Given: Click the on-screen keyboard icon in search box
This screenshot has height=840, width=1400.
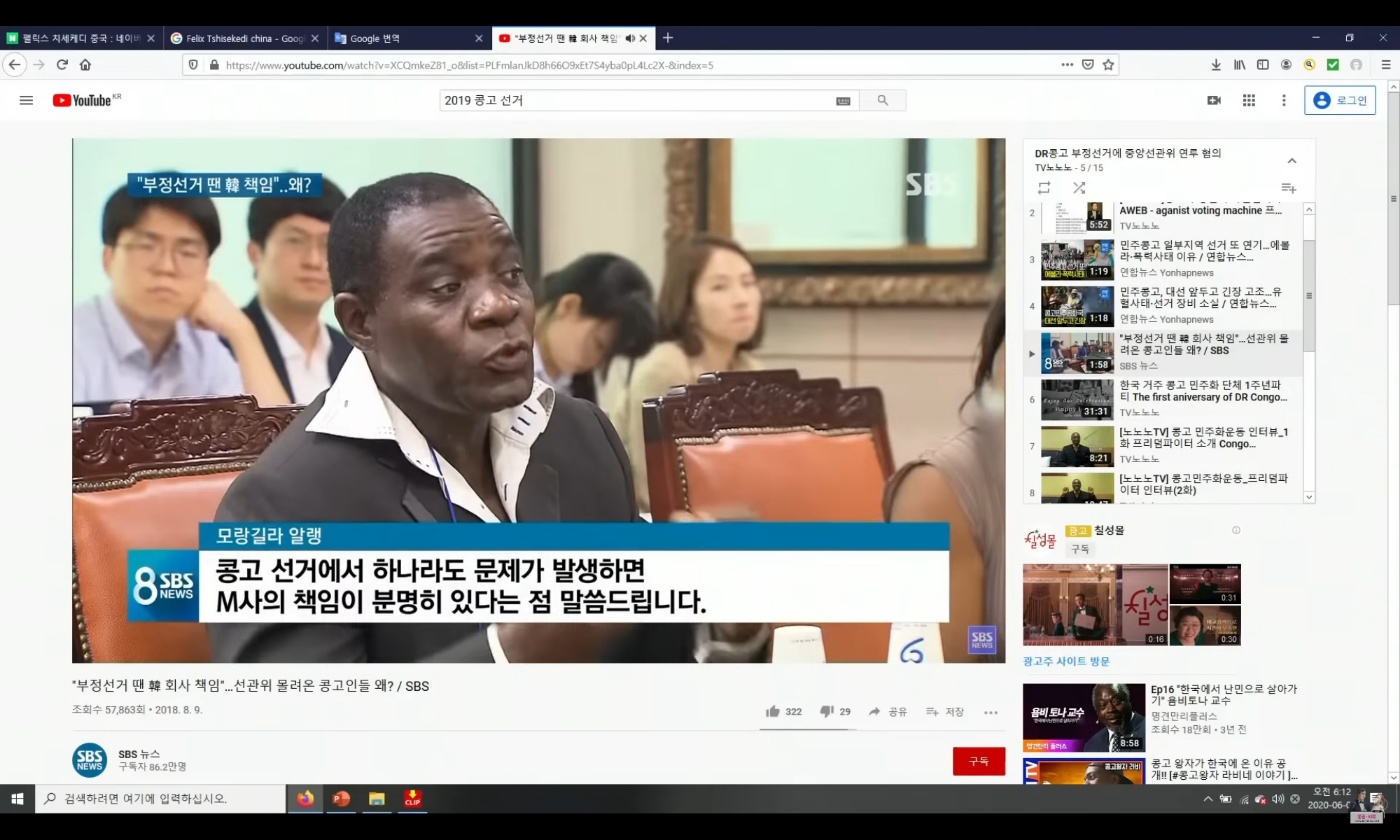Looking at the screenshot, I should [843, 101].
